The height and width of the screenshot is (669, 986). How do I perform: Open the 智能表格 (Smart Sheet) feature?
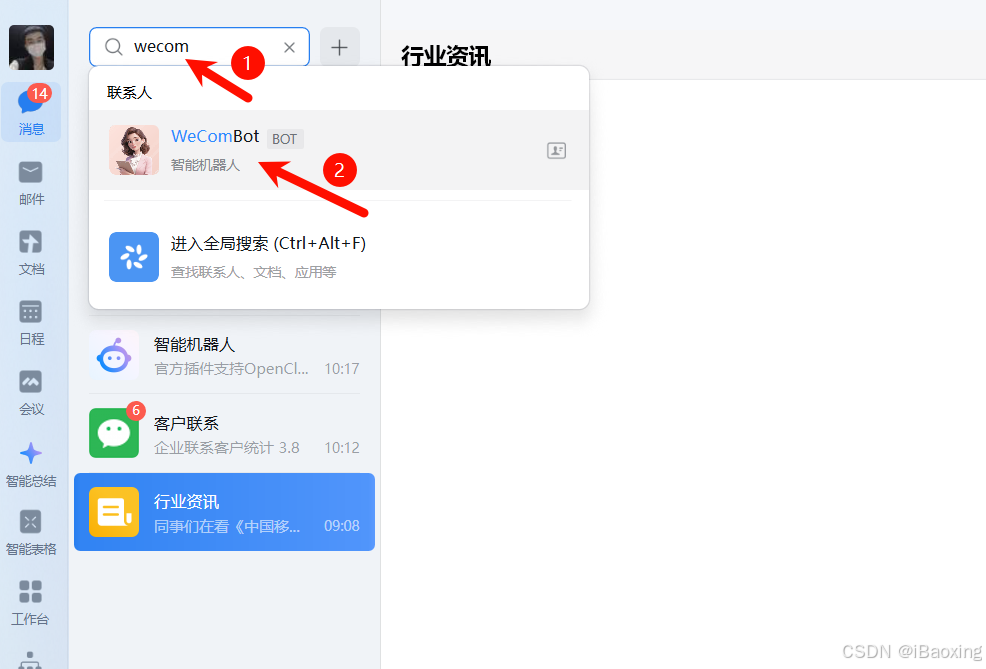pos(31,533)
